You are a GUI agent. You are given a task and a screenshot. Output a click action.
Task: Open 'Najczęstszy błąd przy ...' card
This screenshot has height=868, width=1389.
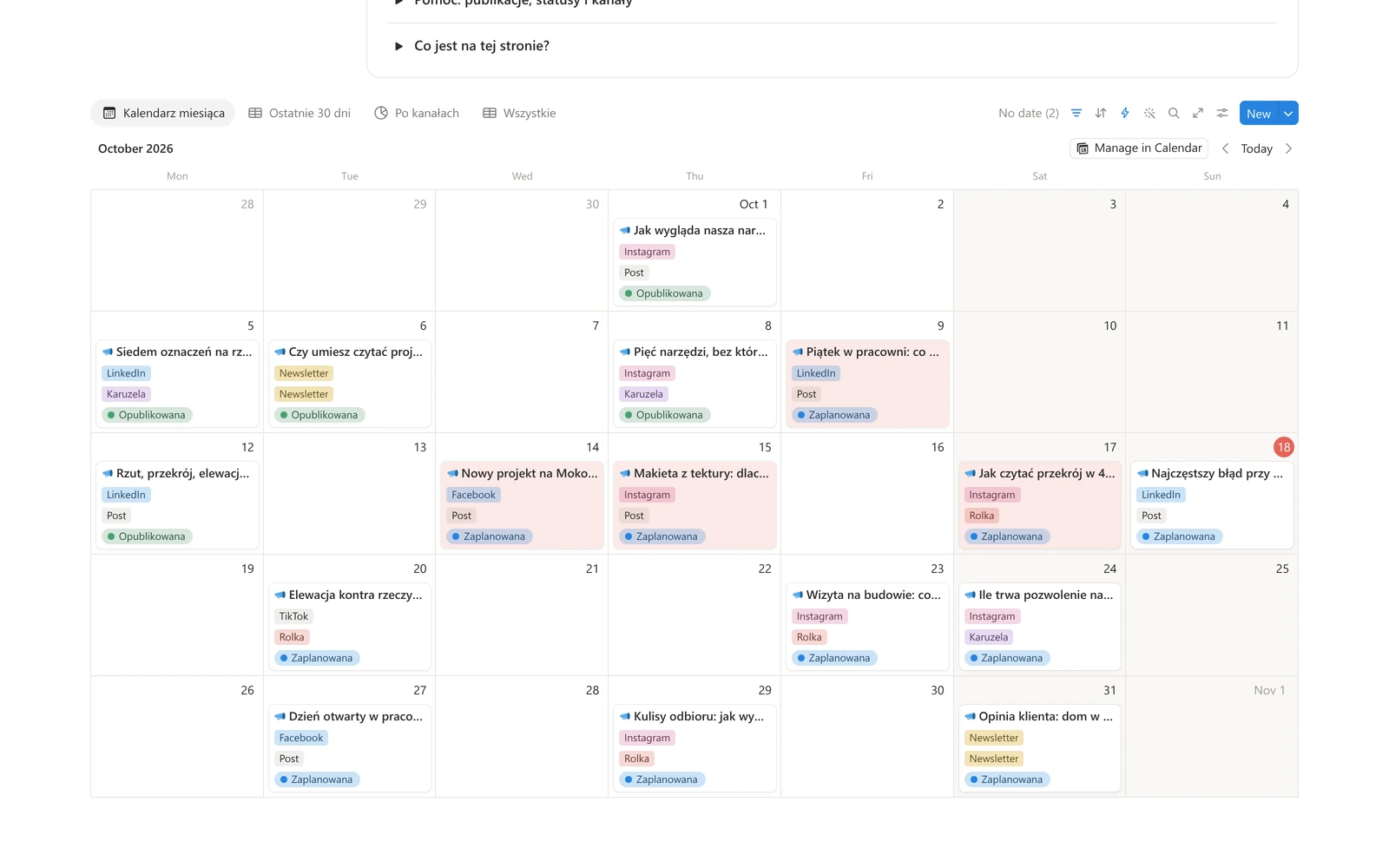point(1212,505)
